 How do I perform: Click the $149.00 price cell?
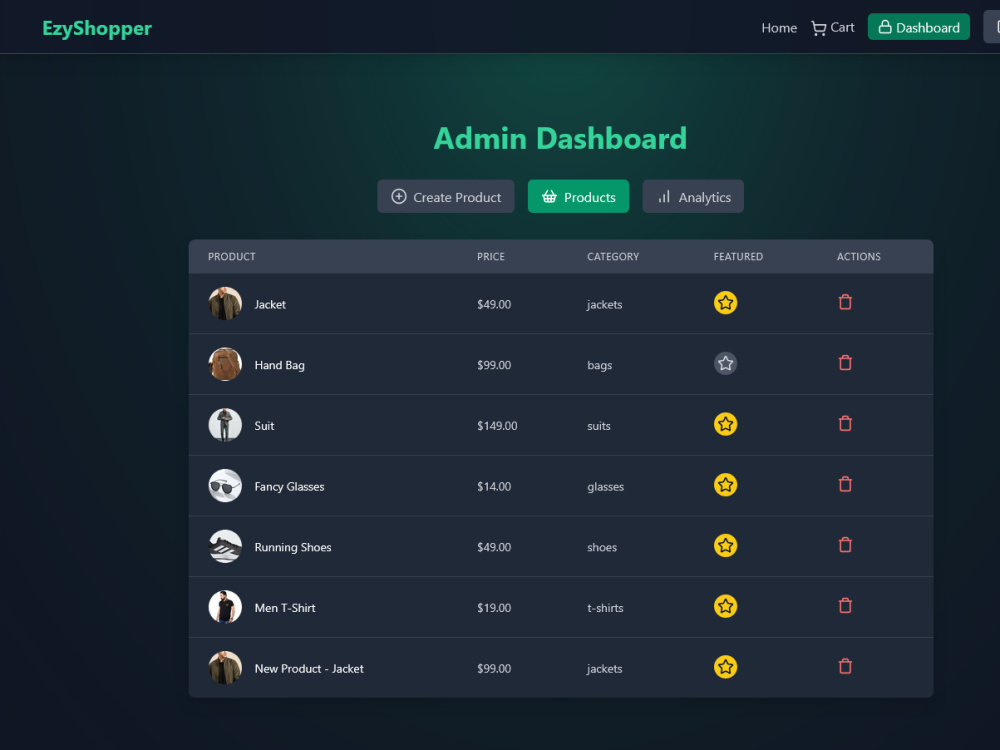click(x=497, y=425)
